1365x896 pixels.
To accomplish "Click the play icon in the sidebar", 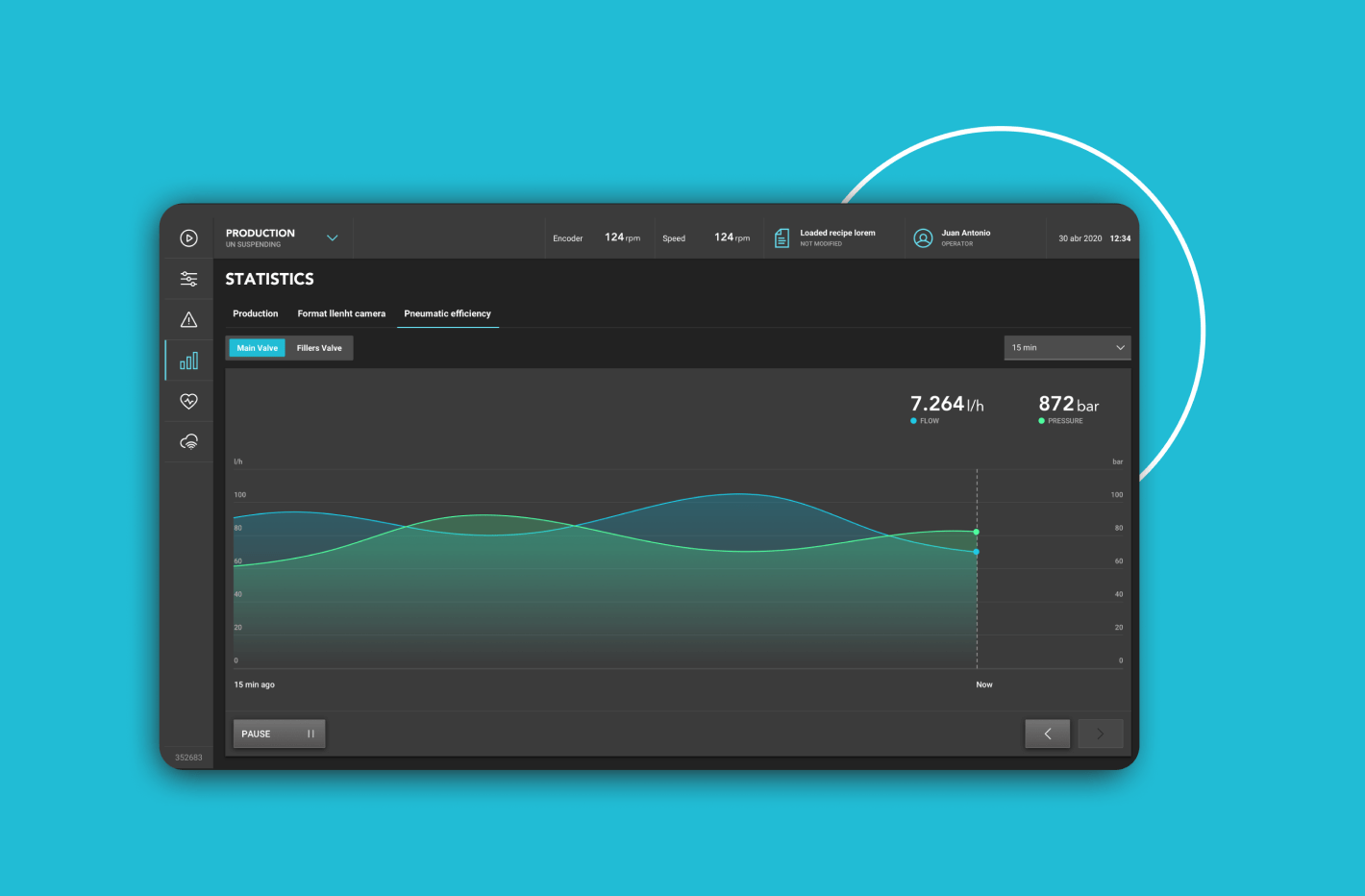I will (188, 238).
